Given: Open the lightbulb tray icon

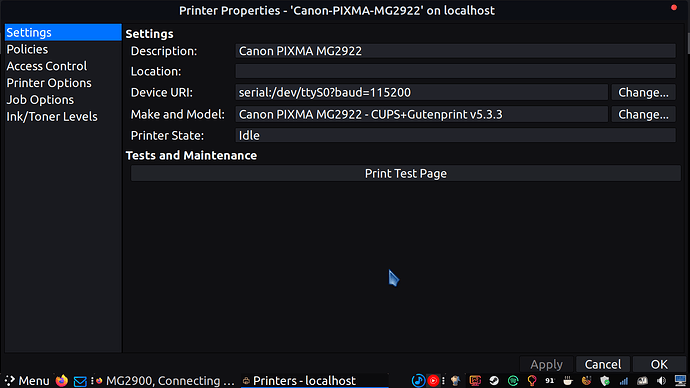Looking at the screenshot, I should [532, 381].
